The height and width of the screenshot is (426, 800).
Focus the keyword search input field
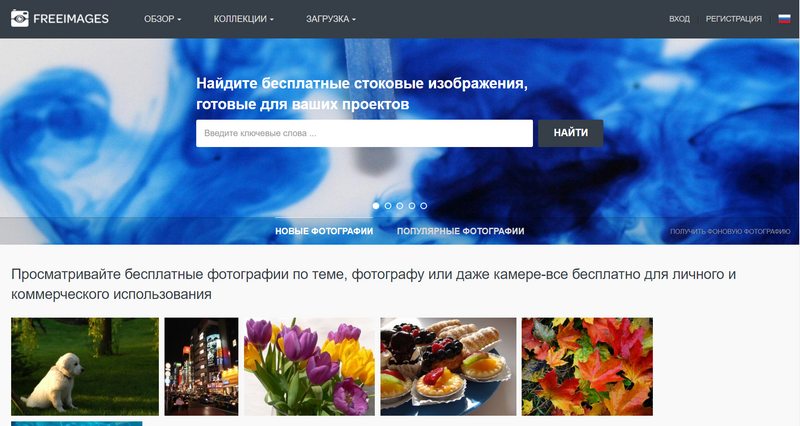pyautogui.click(x=364, y=133)
